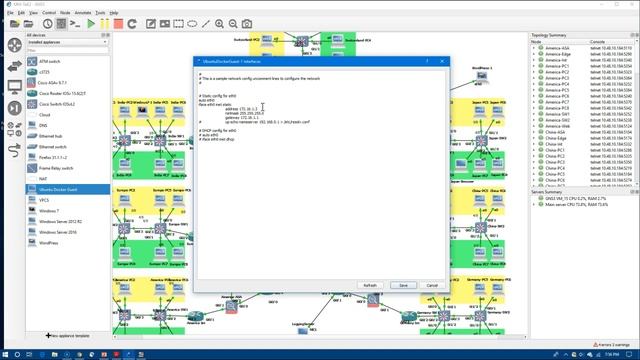Browse end devices monitor icon
Screen dimensions: 640x360
click(x=15, y=87)
